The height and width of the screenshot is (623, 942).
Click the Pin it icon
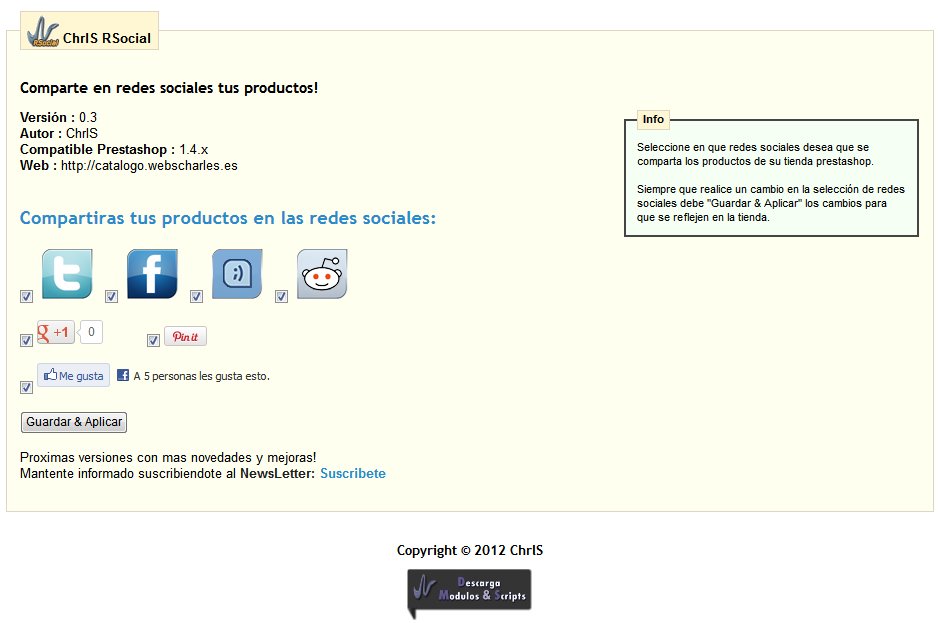pos(185,336)
